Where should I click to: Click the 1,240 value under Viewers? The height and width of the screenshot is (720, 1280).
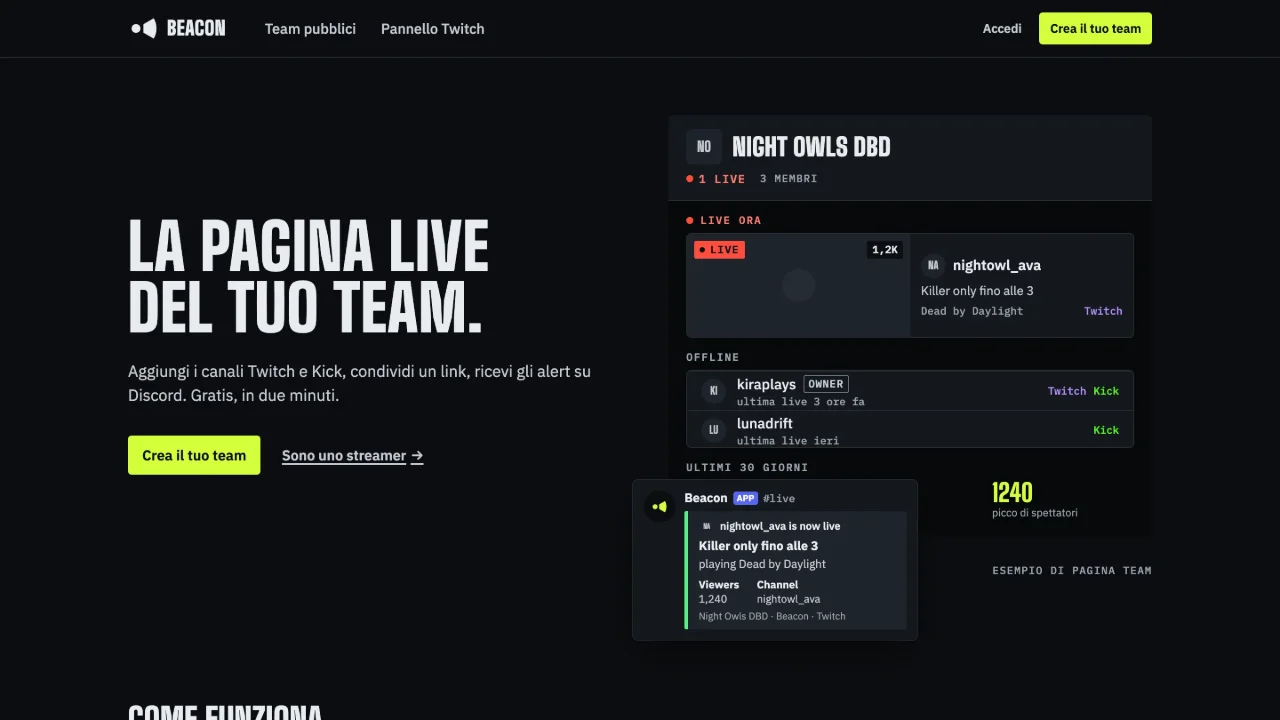pyautogui.click(x=713, y=599)
